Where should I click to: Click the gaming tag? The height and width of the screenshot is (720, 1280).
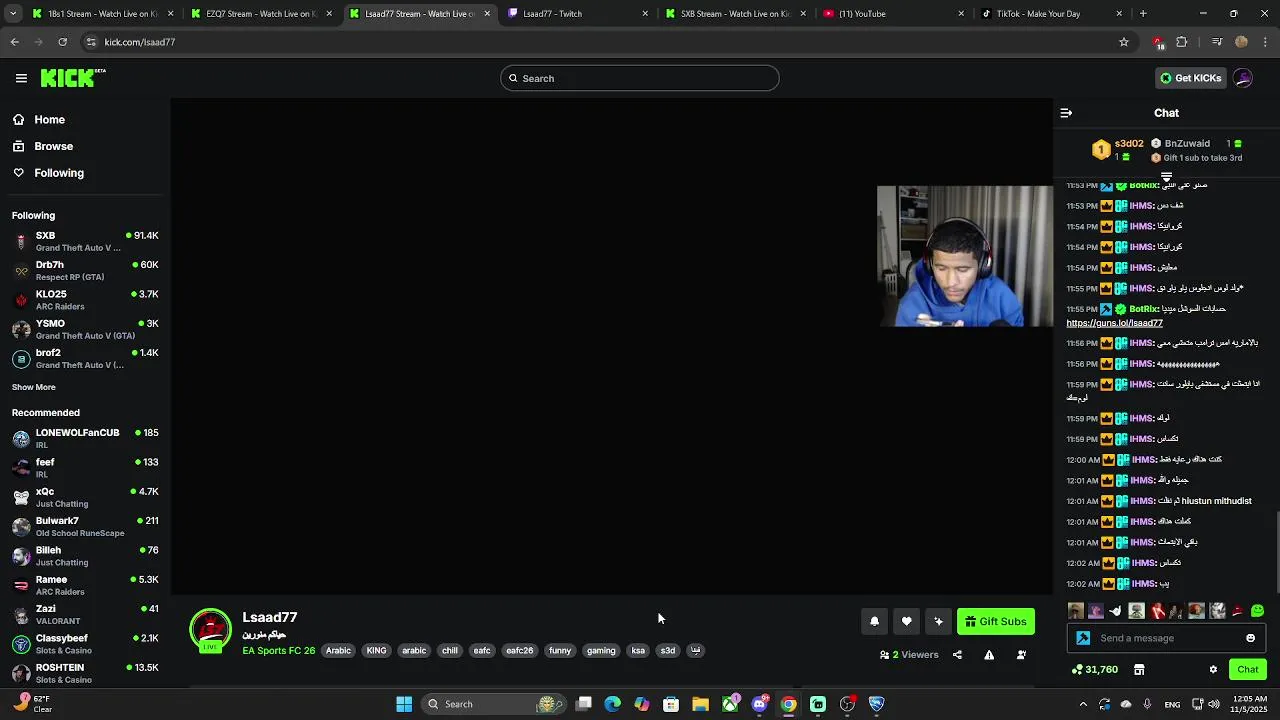(601, 651)
